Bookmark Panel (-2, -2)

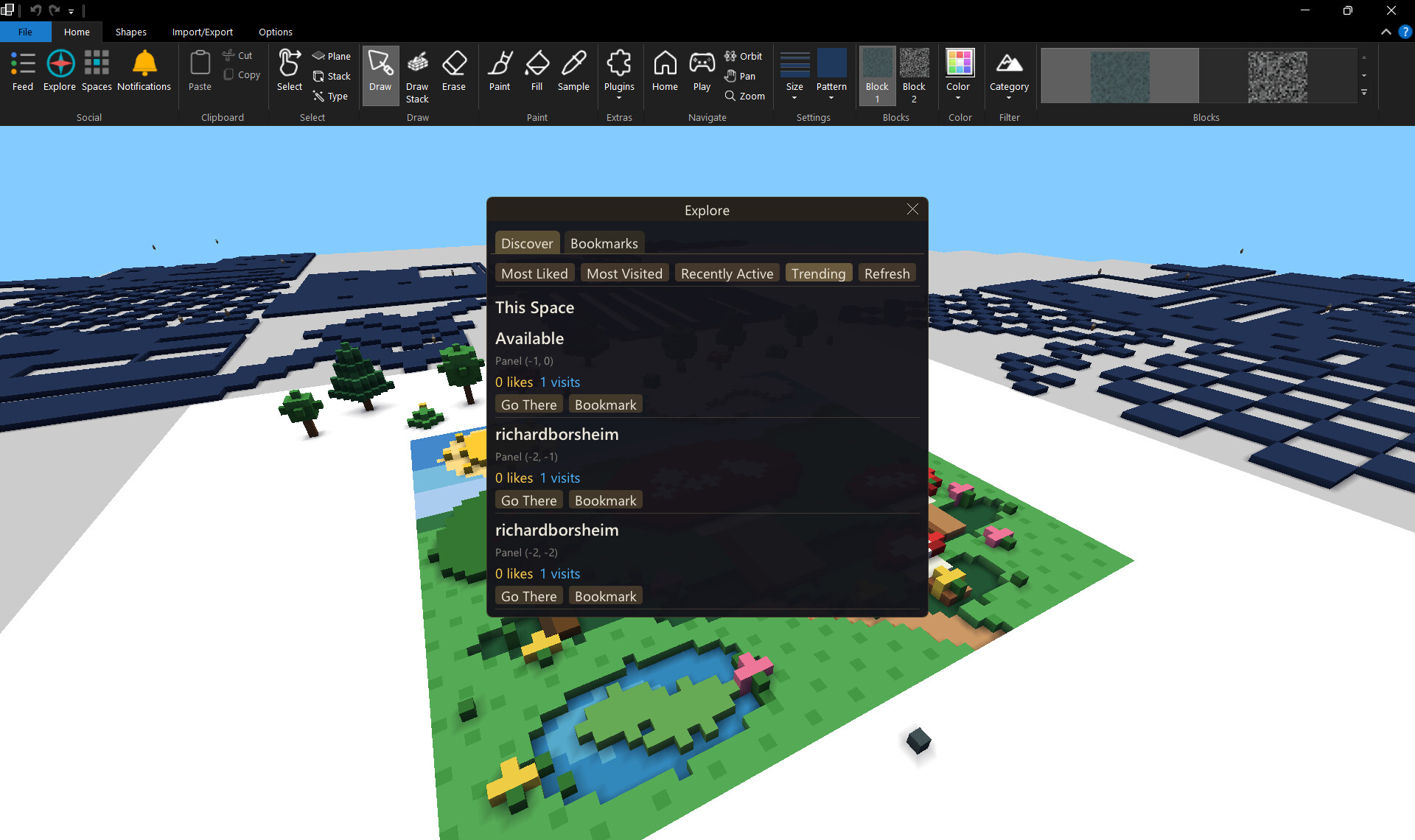point(605,596)
